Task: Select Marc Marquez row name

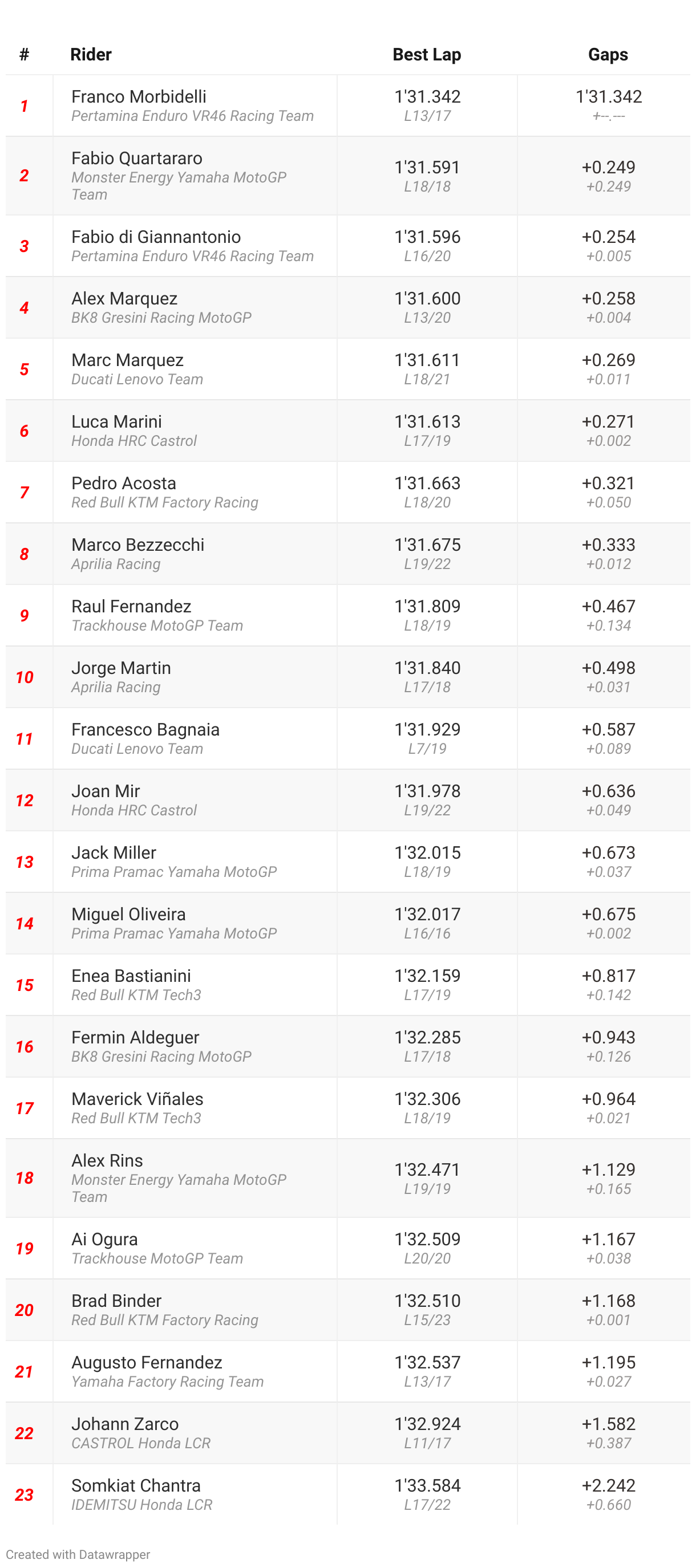Action: (x=127, y=360)
